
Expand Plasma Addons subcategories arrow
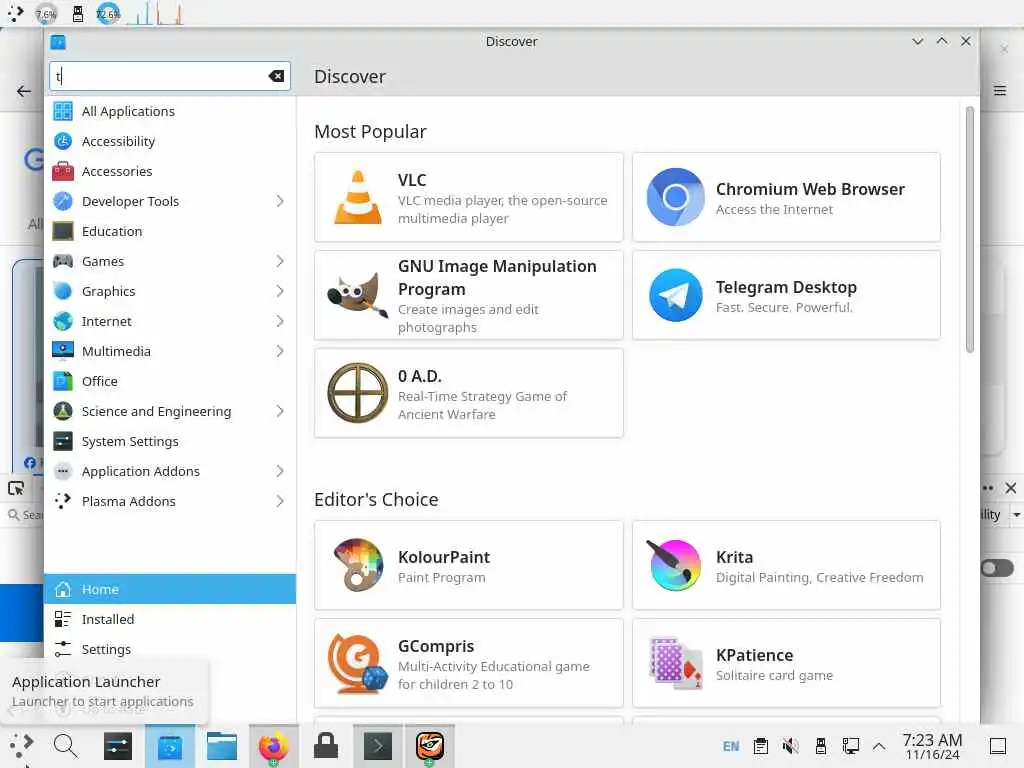[280, 502]
